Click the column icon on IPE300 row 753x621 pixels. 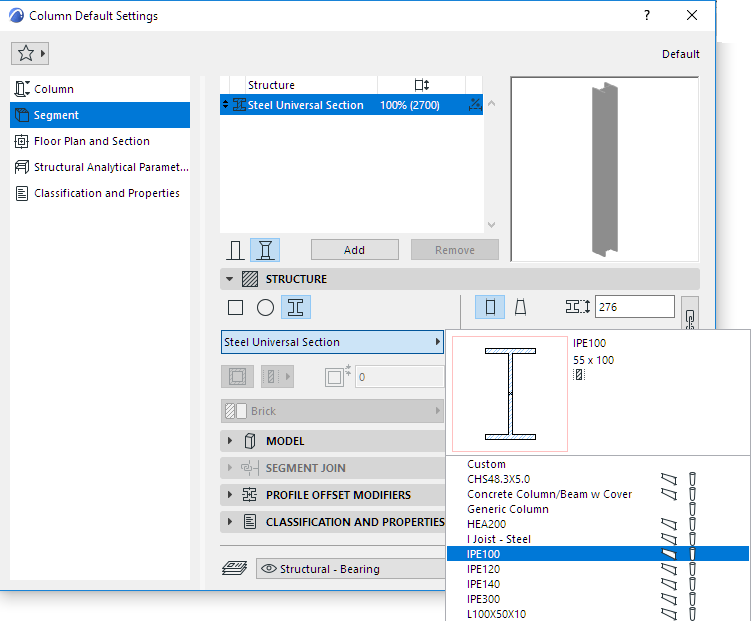[692, 599]
